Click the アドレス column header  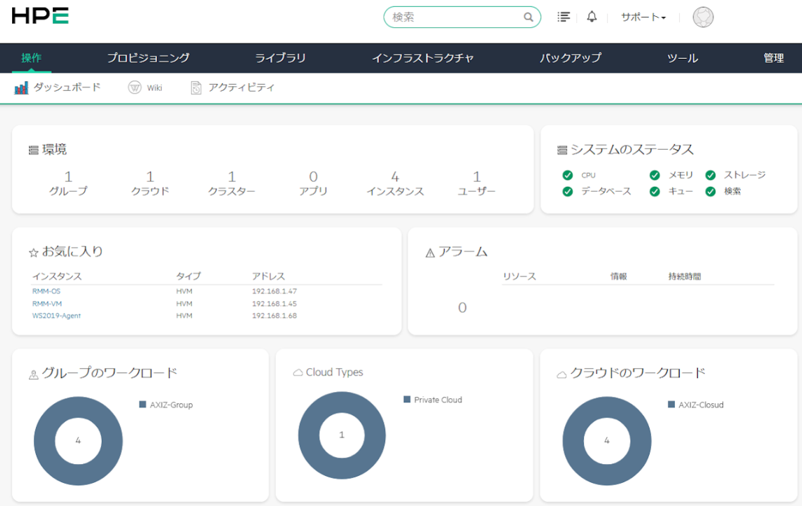pos(268,276)
